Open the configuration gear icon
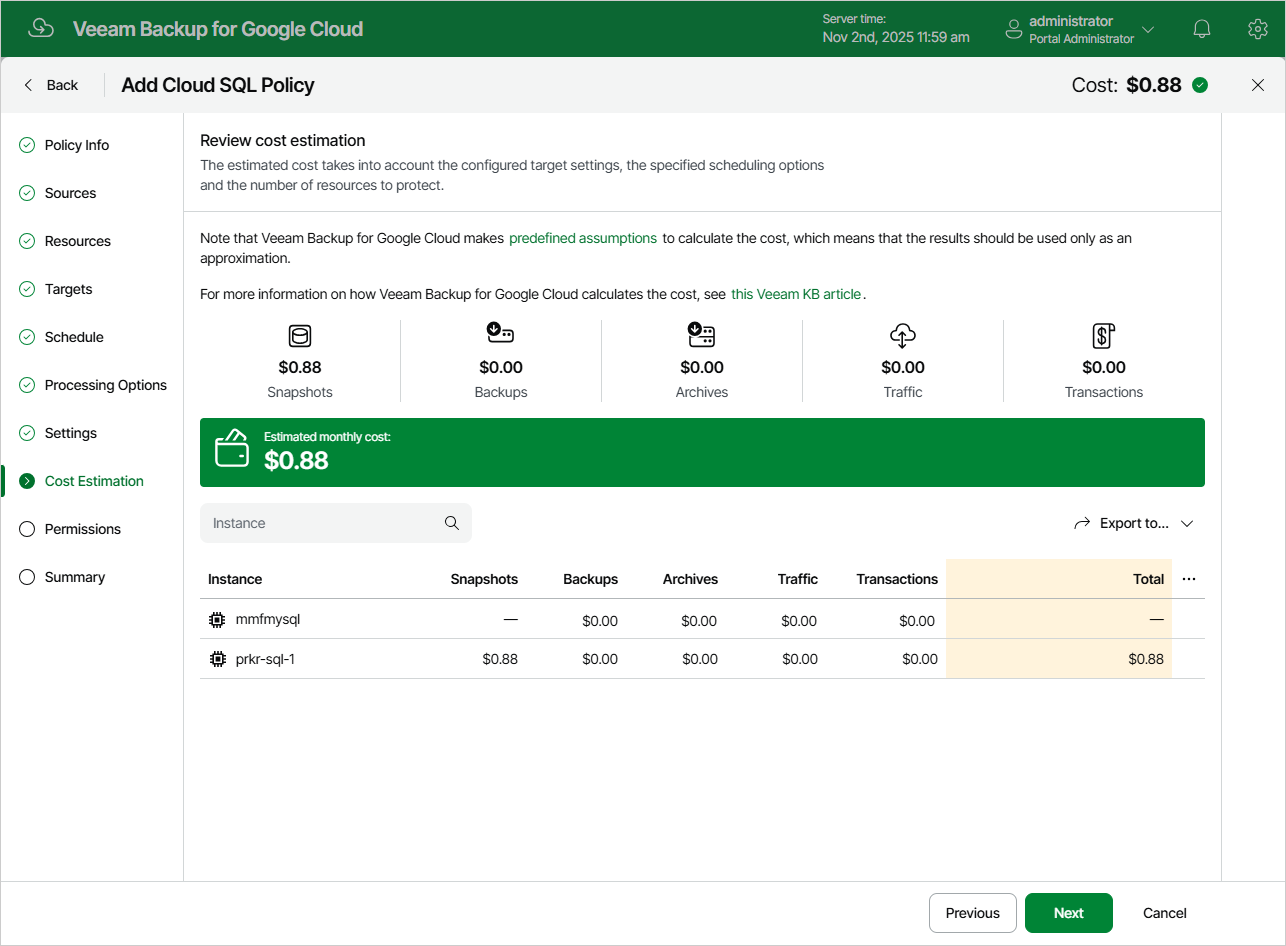This screenshot has height=946, width=1286. (x=1258, y=29)
